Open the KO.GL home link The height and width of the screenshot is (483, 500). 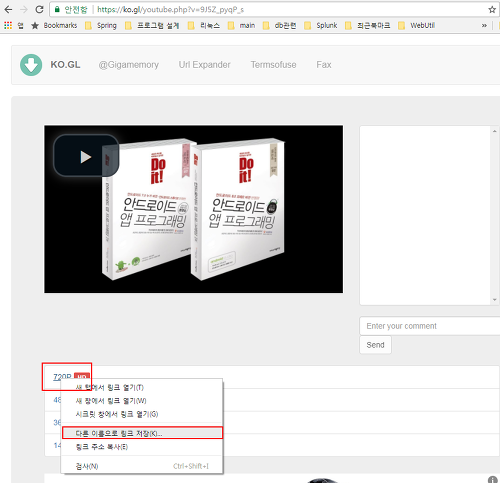click(65, 65)
